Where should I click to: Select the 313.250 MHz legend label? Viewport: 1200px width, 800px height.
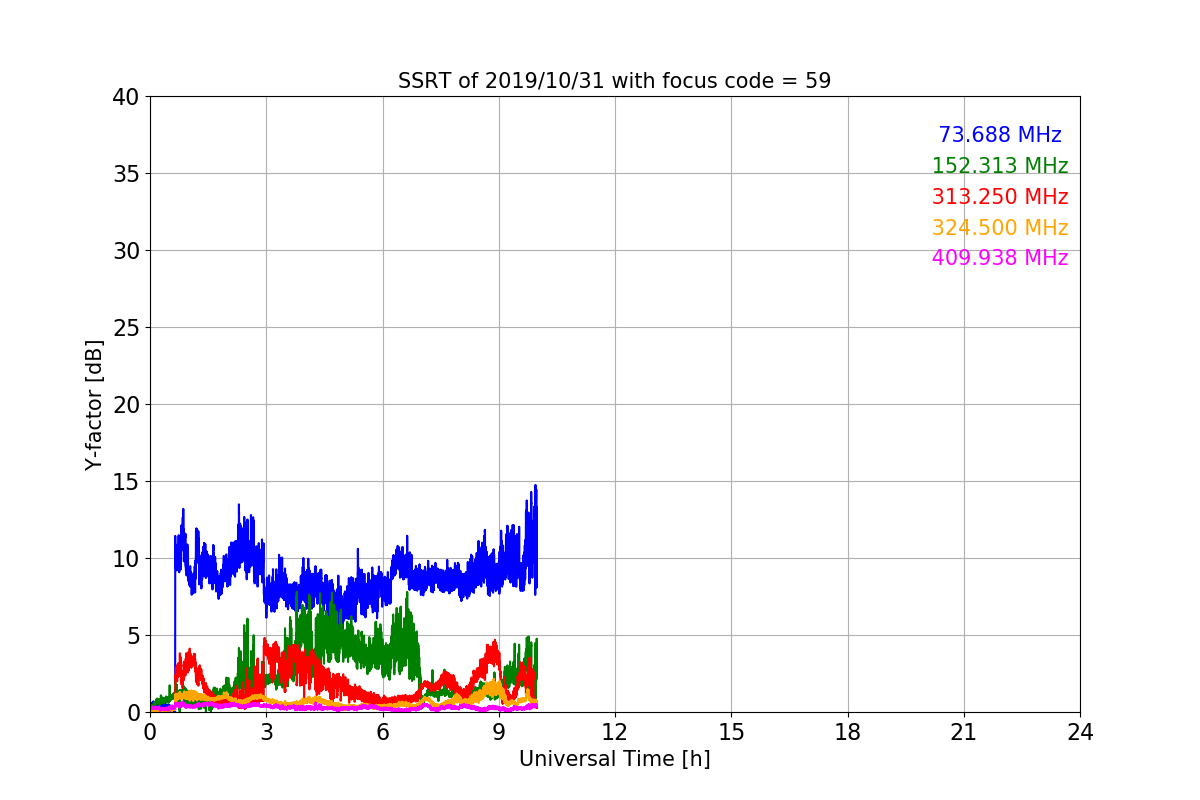(x=1000, y=197)
